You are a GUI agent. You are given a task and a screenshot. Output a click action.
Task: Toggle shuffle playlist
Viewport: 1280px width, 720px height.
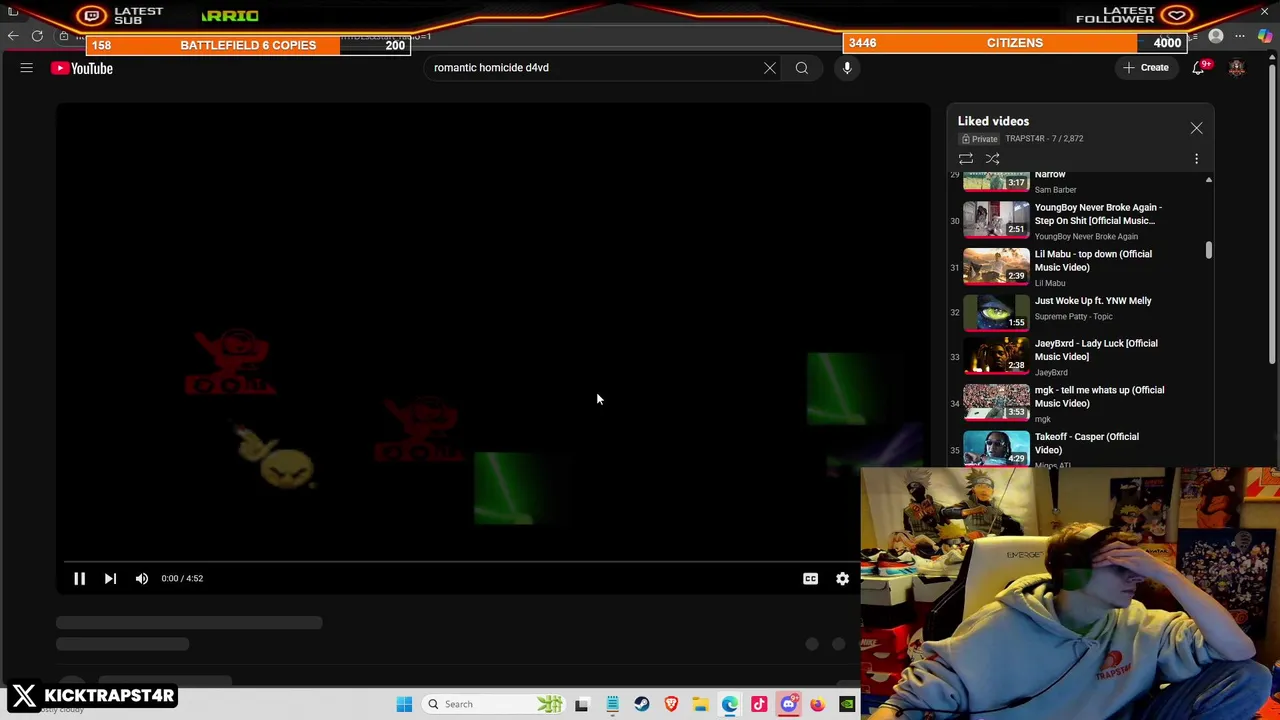point(993,159)
